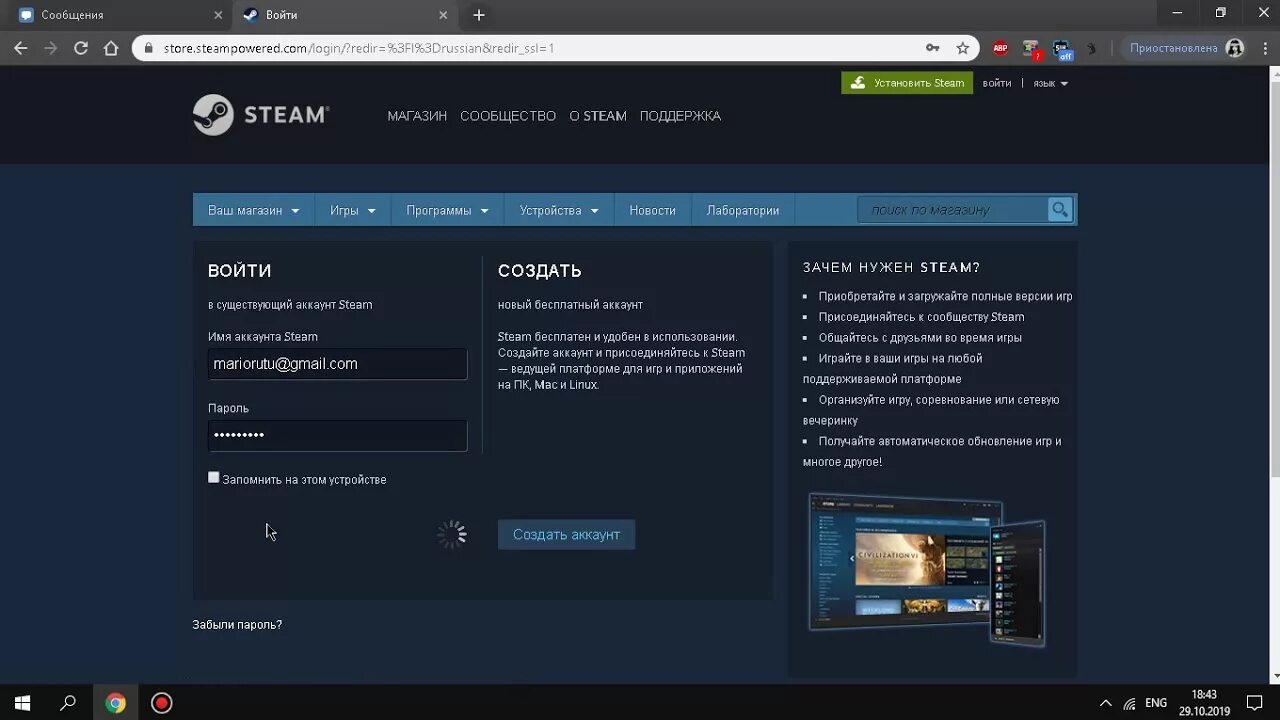This screenshot has width=1280, height=720.
Task: Show hidden system tray icons
Action: [1105, 703]
